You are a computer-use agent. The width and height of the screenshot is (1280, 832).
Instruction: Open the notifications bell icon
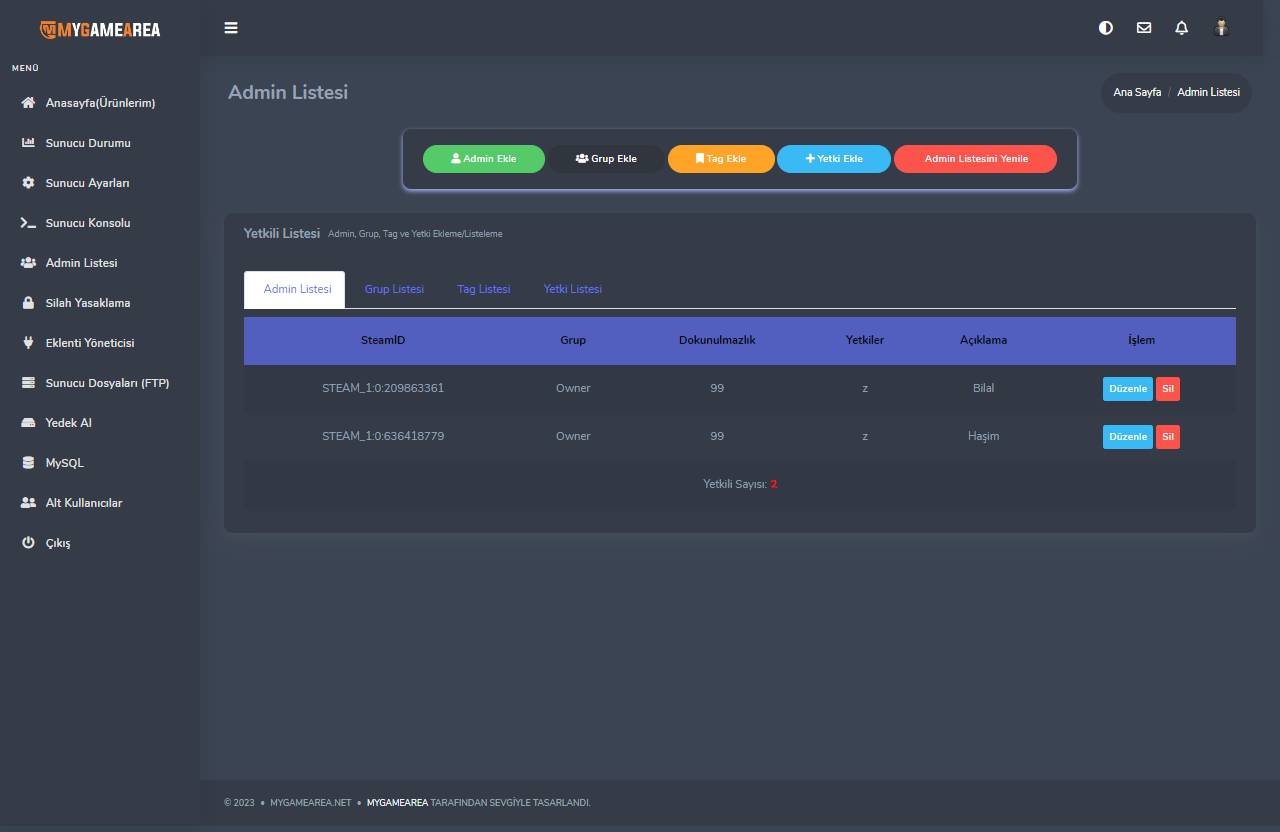point(1182,28)
